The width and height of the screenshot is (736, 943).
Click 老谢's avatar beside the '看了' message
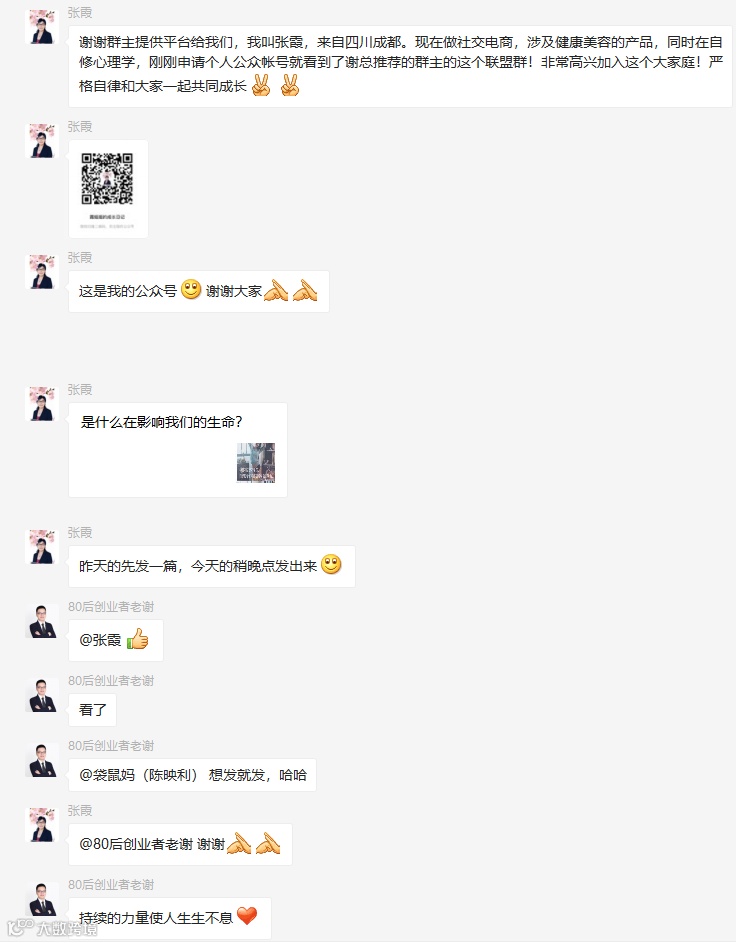pos(42,696)
